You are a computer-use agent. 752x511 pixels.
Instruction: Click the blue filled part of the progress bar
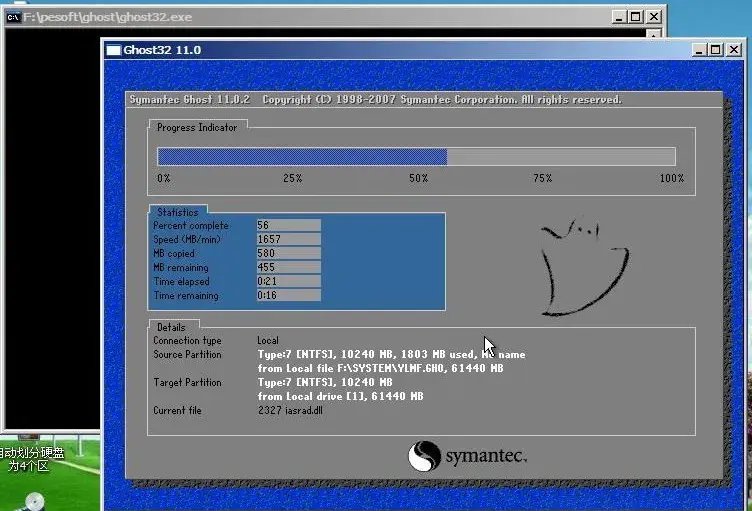(300, 156)
